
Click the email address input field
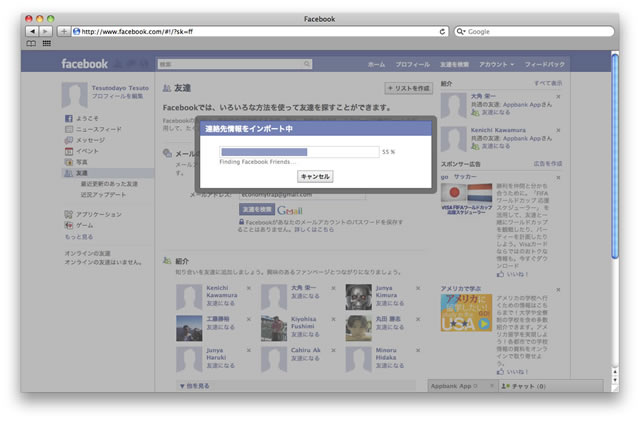302,195
